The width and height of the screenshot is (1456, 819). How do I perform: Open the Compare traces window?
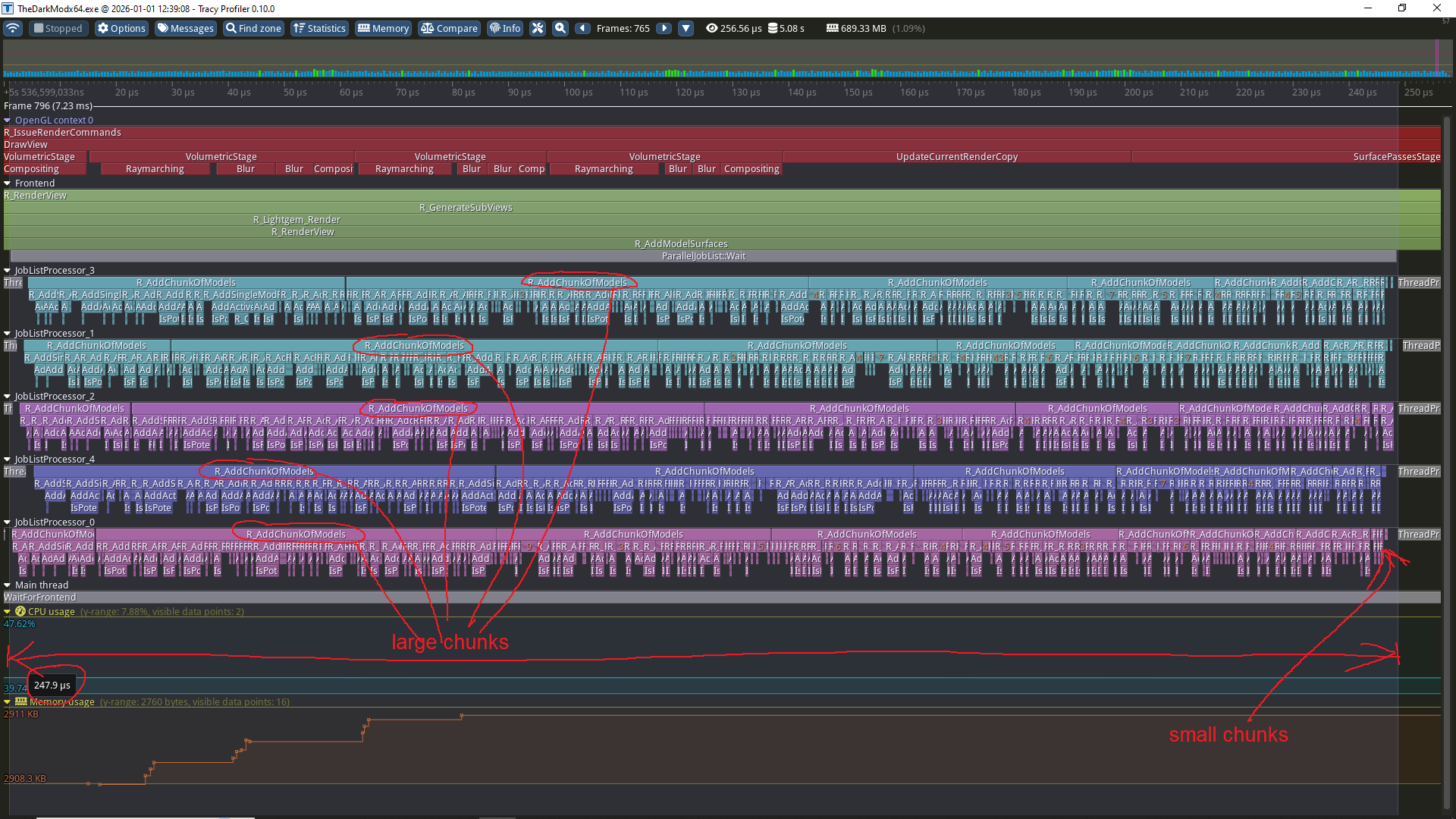click(x=450, y=28)
